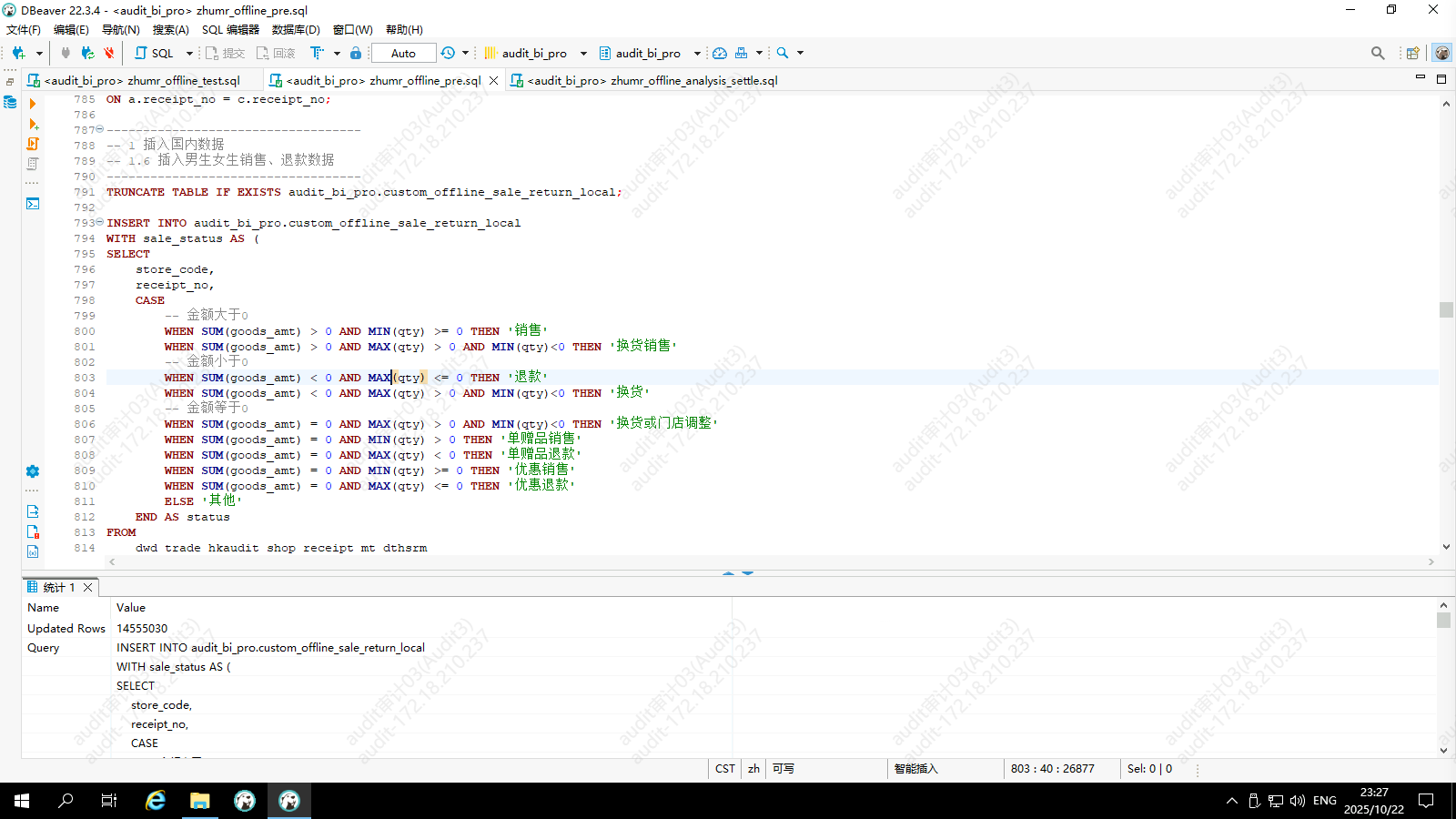Switch to zhumr_offline_analysis_settle.sql tab
The image size is (1456, 819).
[645, 80]
